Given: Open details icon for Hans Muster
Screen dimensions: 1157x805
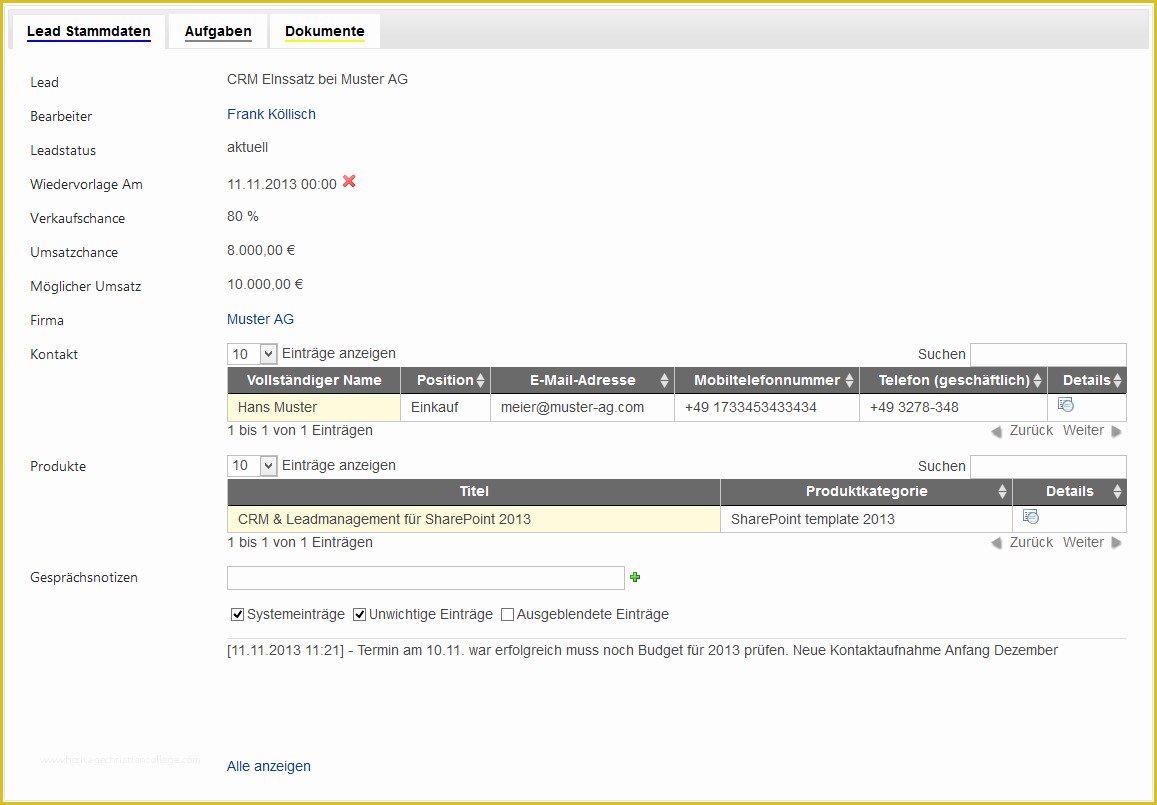Looking at the screenshot, I should tap(1066, 404).
